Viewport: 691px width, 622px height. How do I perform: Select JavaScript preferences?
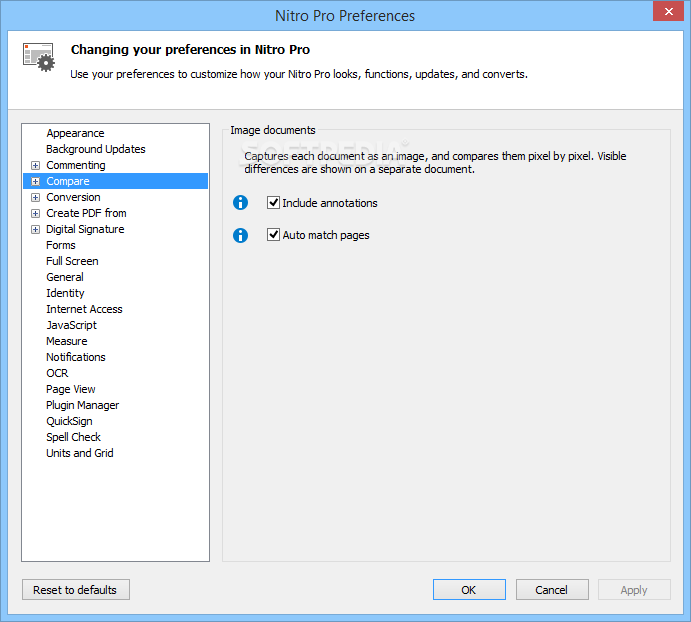tap(71, 325)
